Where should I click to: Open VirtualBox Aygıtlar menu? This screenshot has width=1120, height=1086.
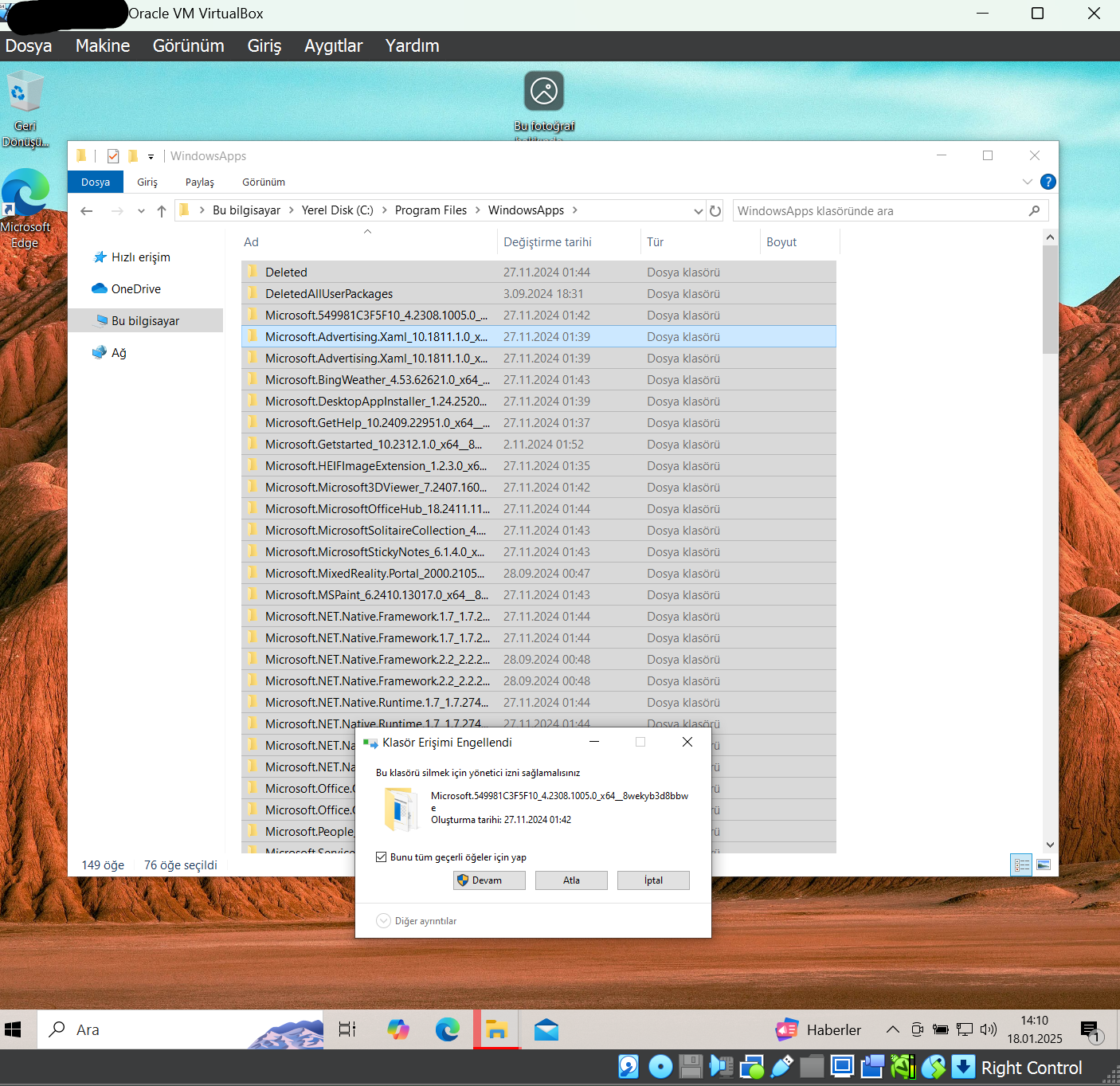point(333,46)
